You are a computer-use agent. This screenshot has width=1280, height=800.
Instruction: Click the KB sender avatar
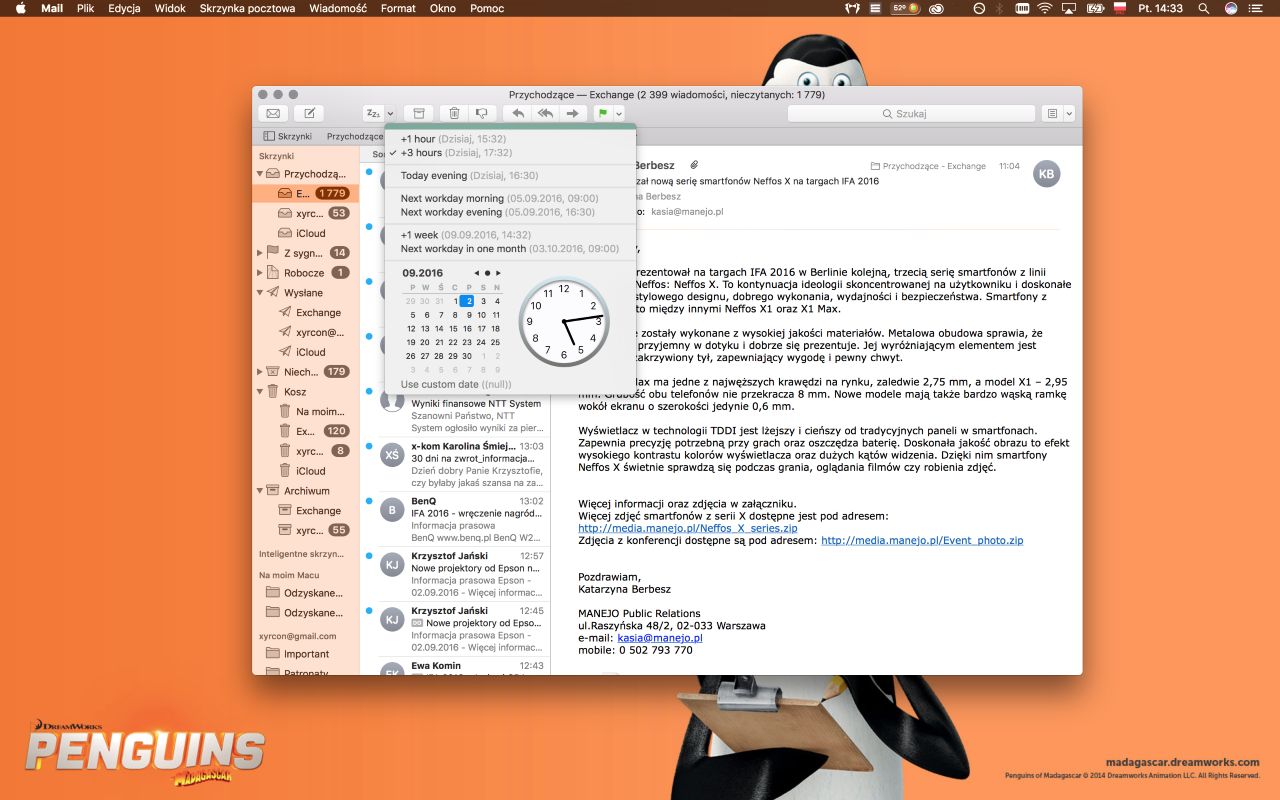(1046, 174)
